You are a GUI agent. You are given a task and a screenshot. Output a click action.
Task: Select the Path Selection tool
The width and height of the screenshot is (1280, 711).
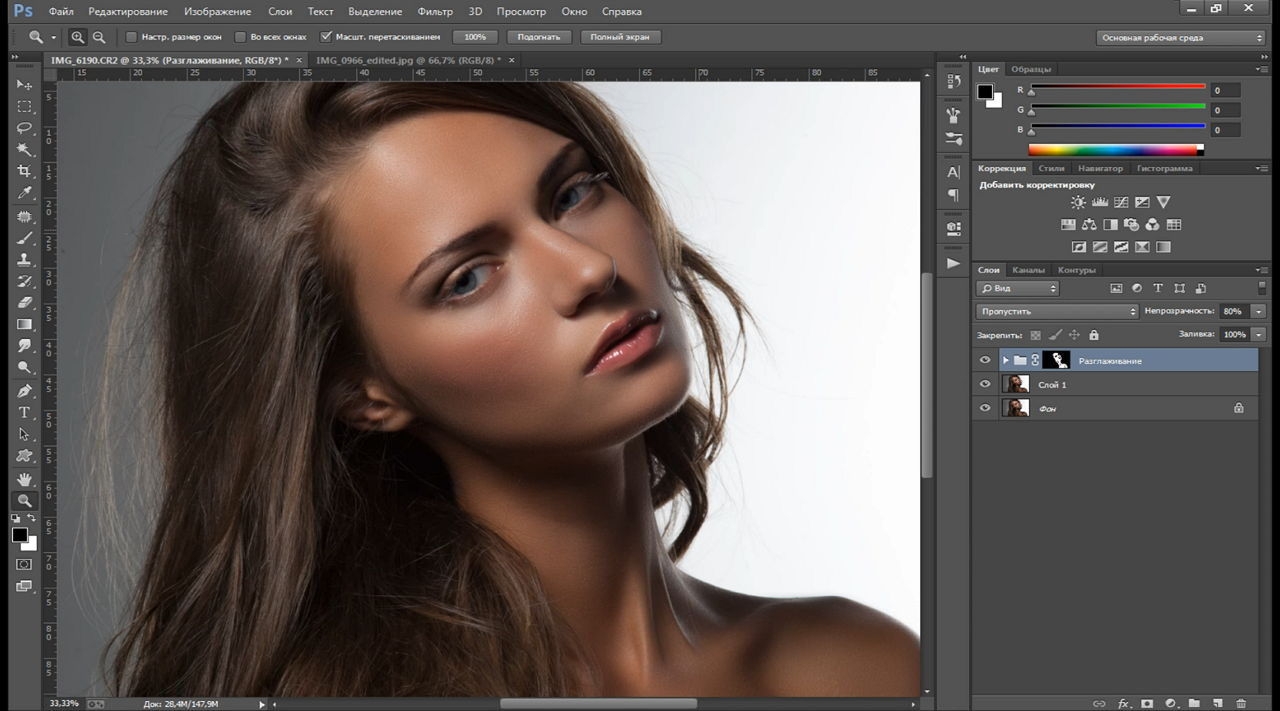[25, 434]
